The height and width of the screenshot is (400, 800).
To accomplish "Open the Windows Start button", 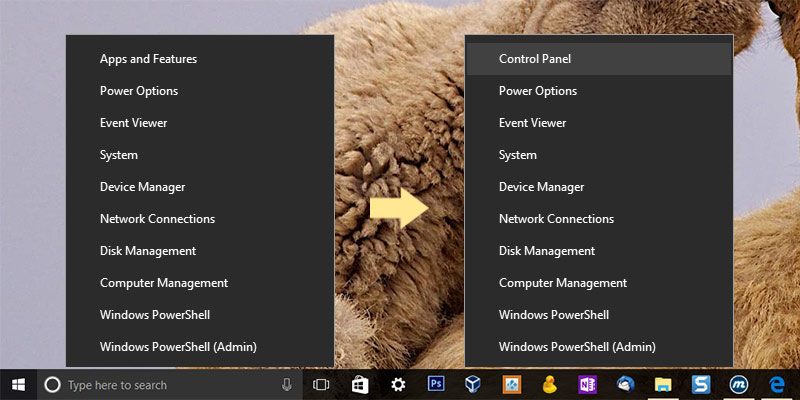I will tap(18, 384).
